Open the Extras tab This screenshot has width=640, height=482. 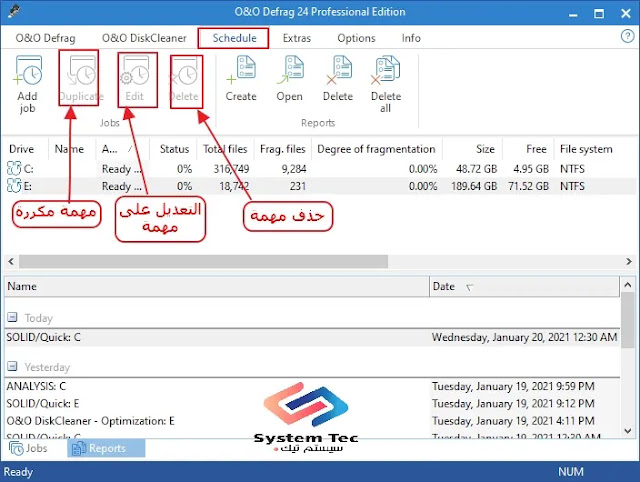pyautogui.click(x=297, y=38)
